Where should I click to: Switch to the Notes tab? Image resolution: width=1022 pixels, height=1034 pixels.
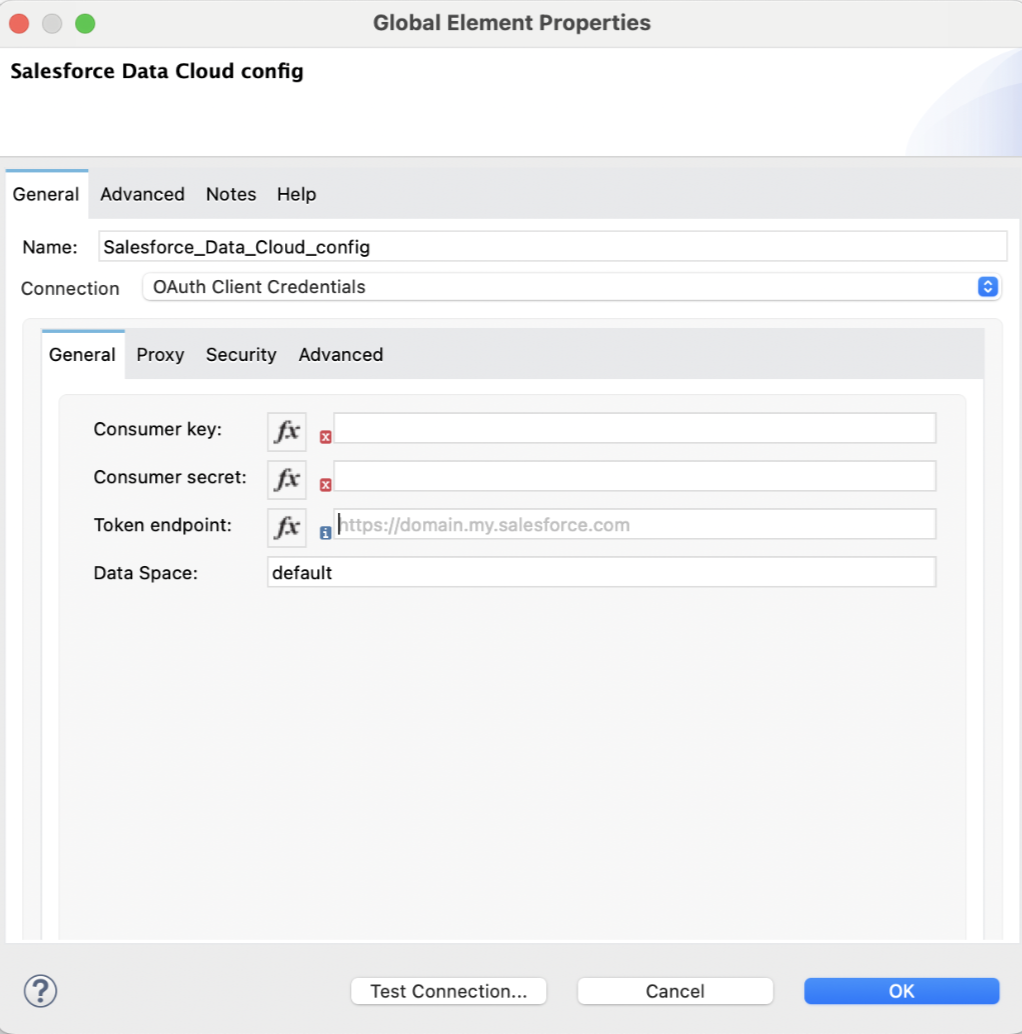click(x=230, y=194)
